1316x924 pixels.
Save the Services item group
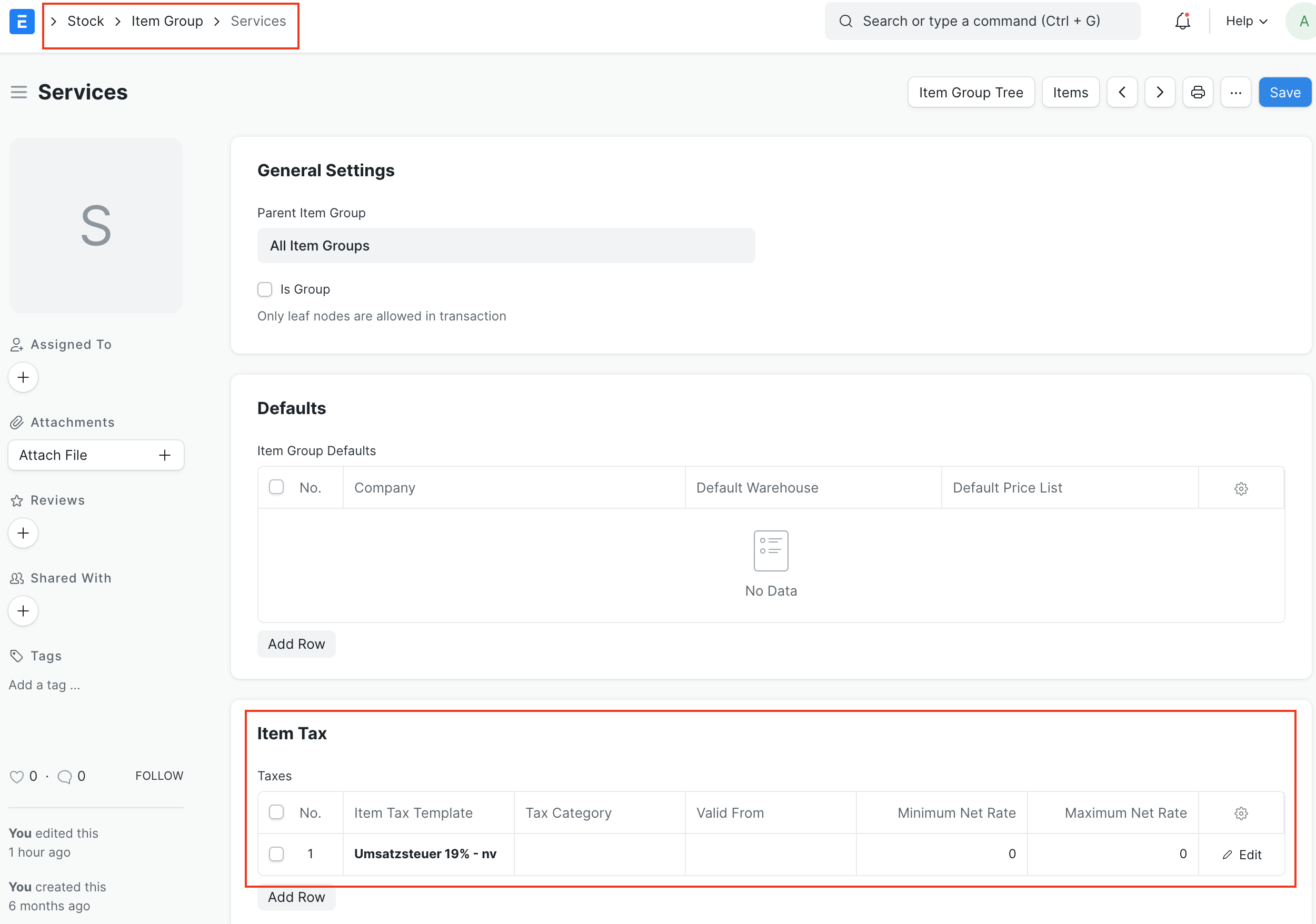coord(1284,92)
